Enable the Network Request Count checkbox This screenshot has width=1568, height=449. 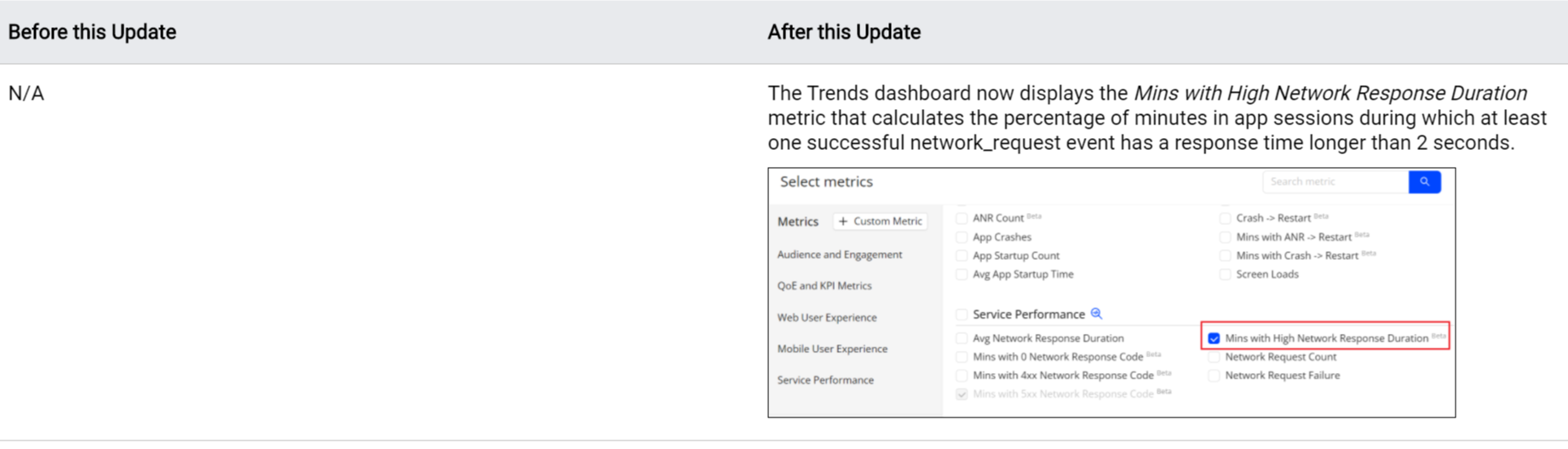pos(1214,357)
